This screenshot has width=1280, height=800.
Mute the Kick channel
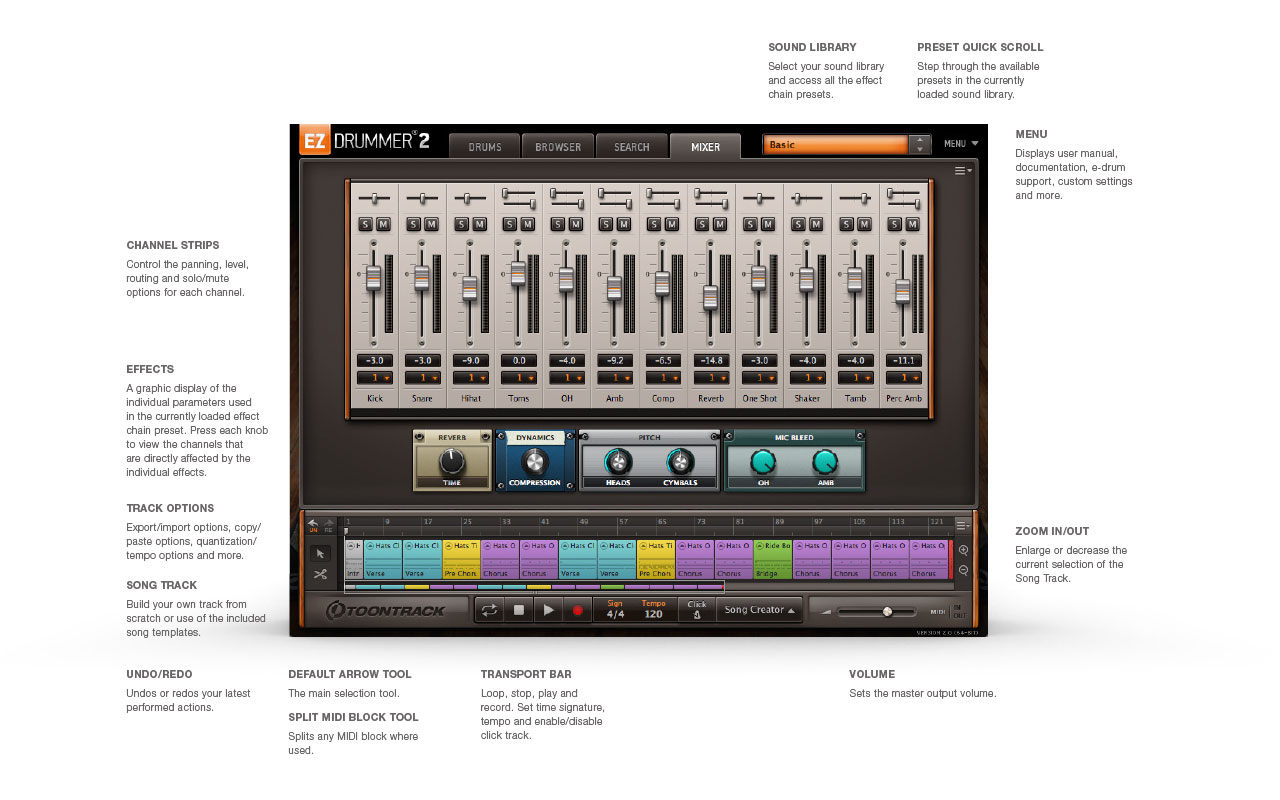click(x=383, y=224)
